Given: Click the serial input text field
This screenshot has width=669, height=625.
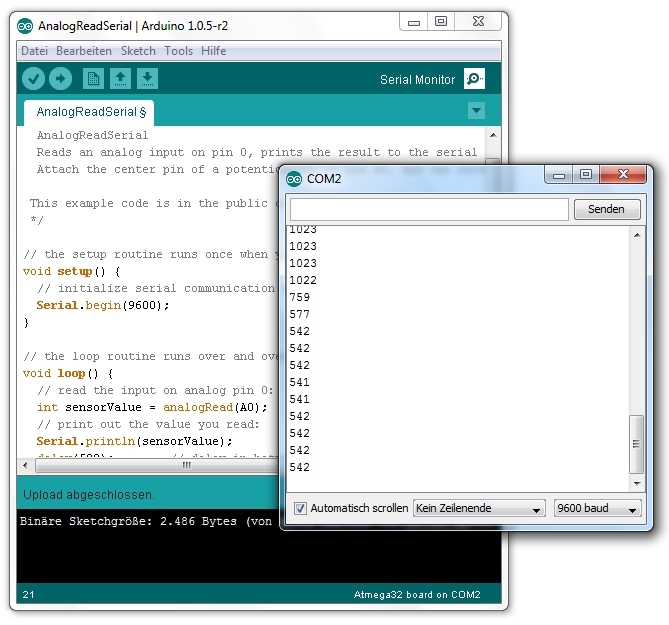Looking at the screenshot, I should coord(428,209).
